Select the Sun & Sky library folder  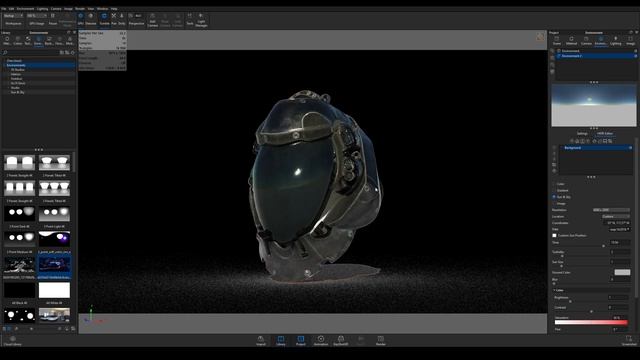(x=18, y=92)
